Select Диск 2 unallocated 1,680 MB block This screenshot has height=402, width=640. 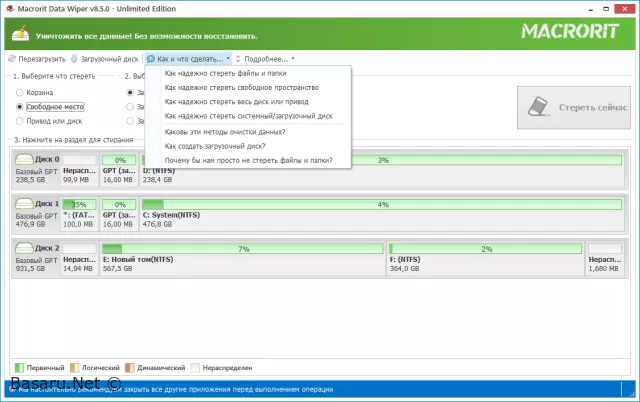point(605,258)
